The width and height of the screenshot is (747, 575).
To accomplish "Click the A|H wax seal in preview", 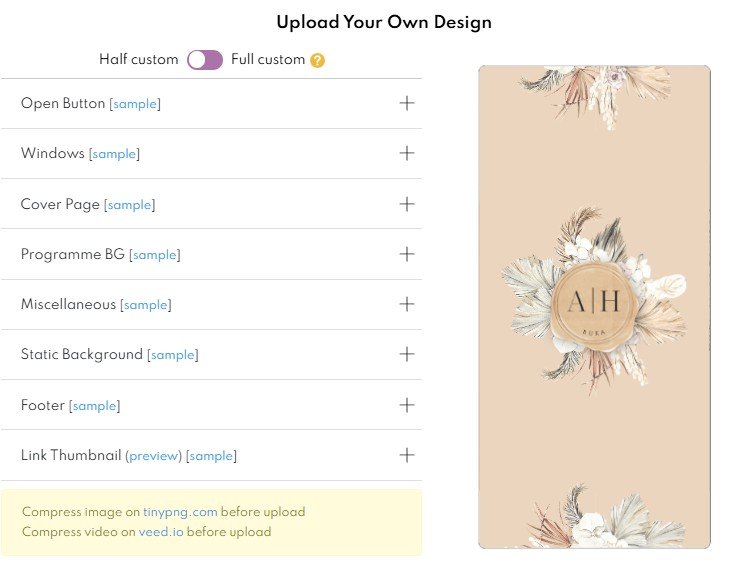I will tap(594, 306).
